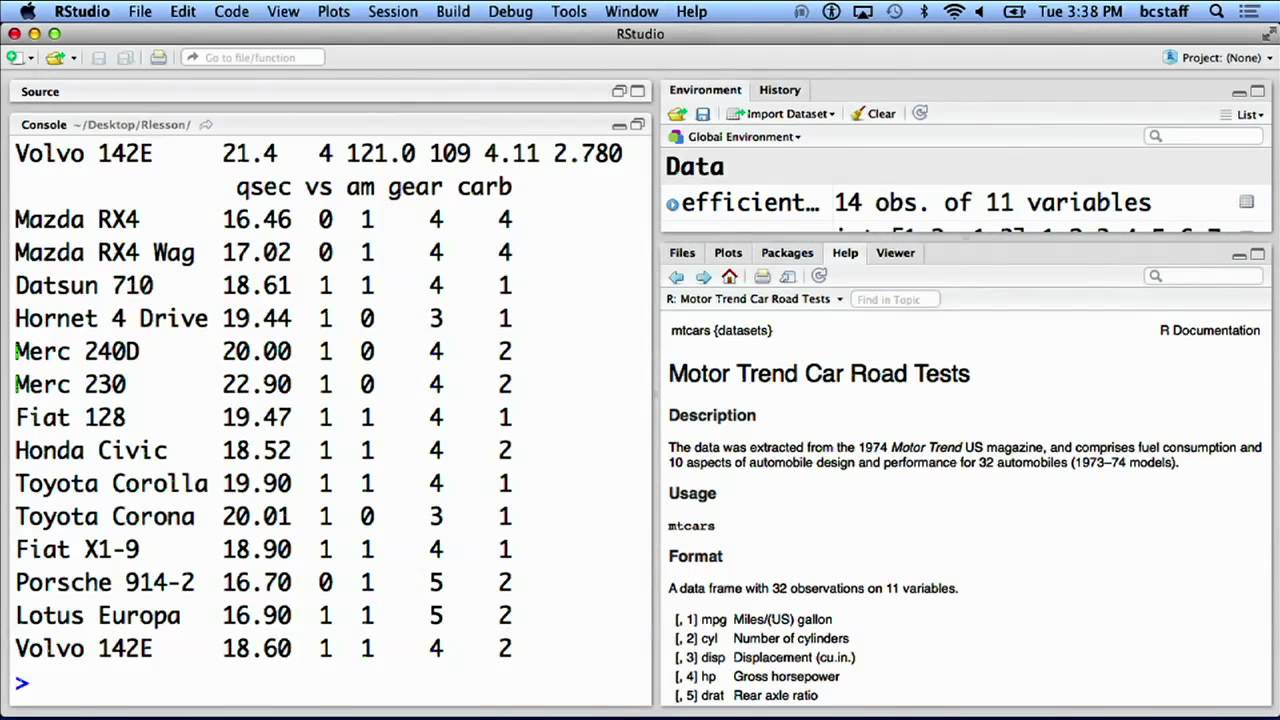
Task: Save workspace with the Environment disk icon
Action: tap(703, 114)
